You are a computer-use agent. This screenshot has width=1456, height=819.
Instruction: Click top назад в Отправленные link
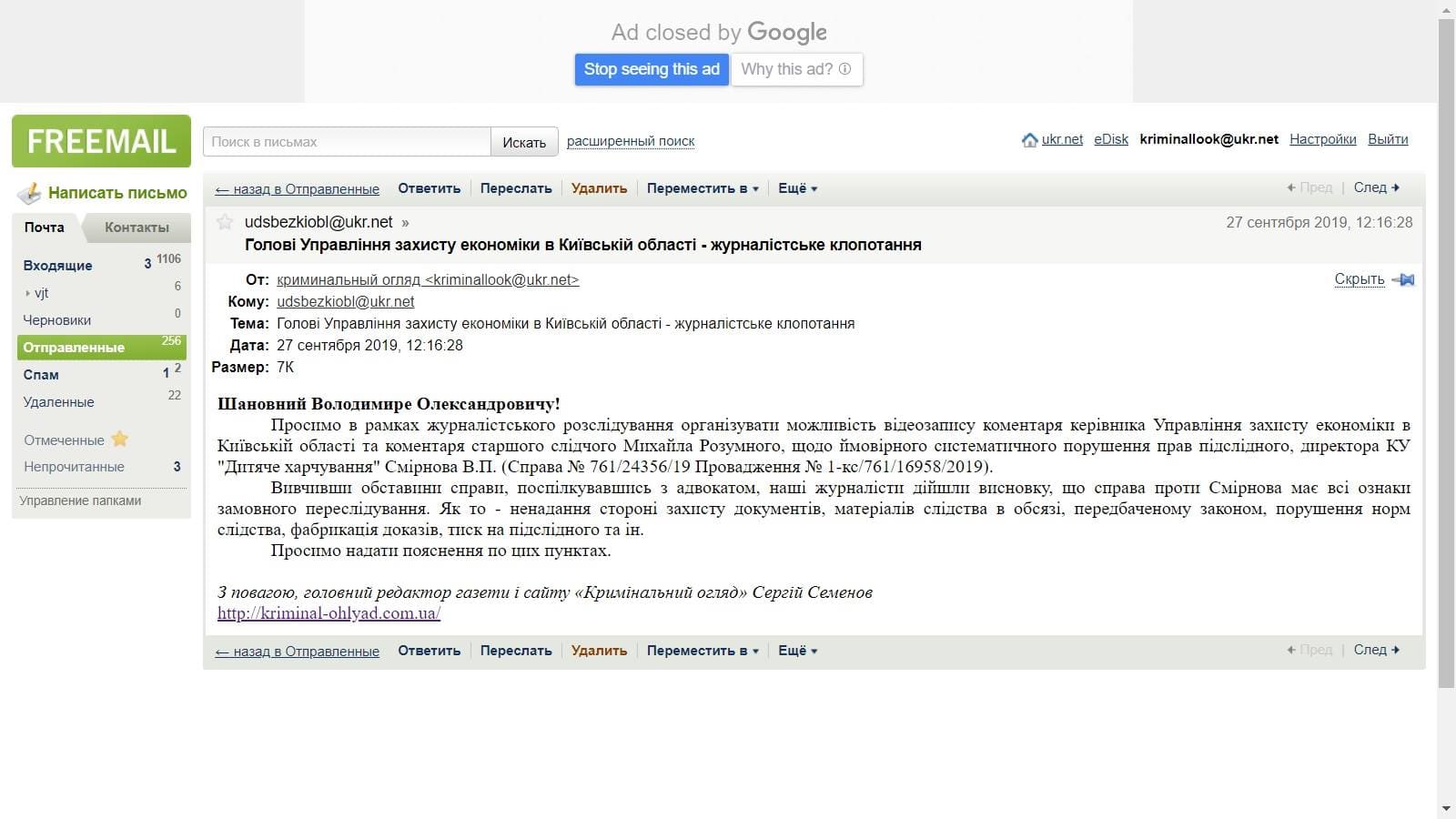pyautogui.click(x=298, y=189)
